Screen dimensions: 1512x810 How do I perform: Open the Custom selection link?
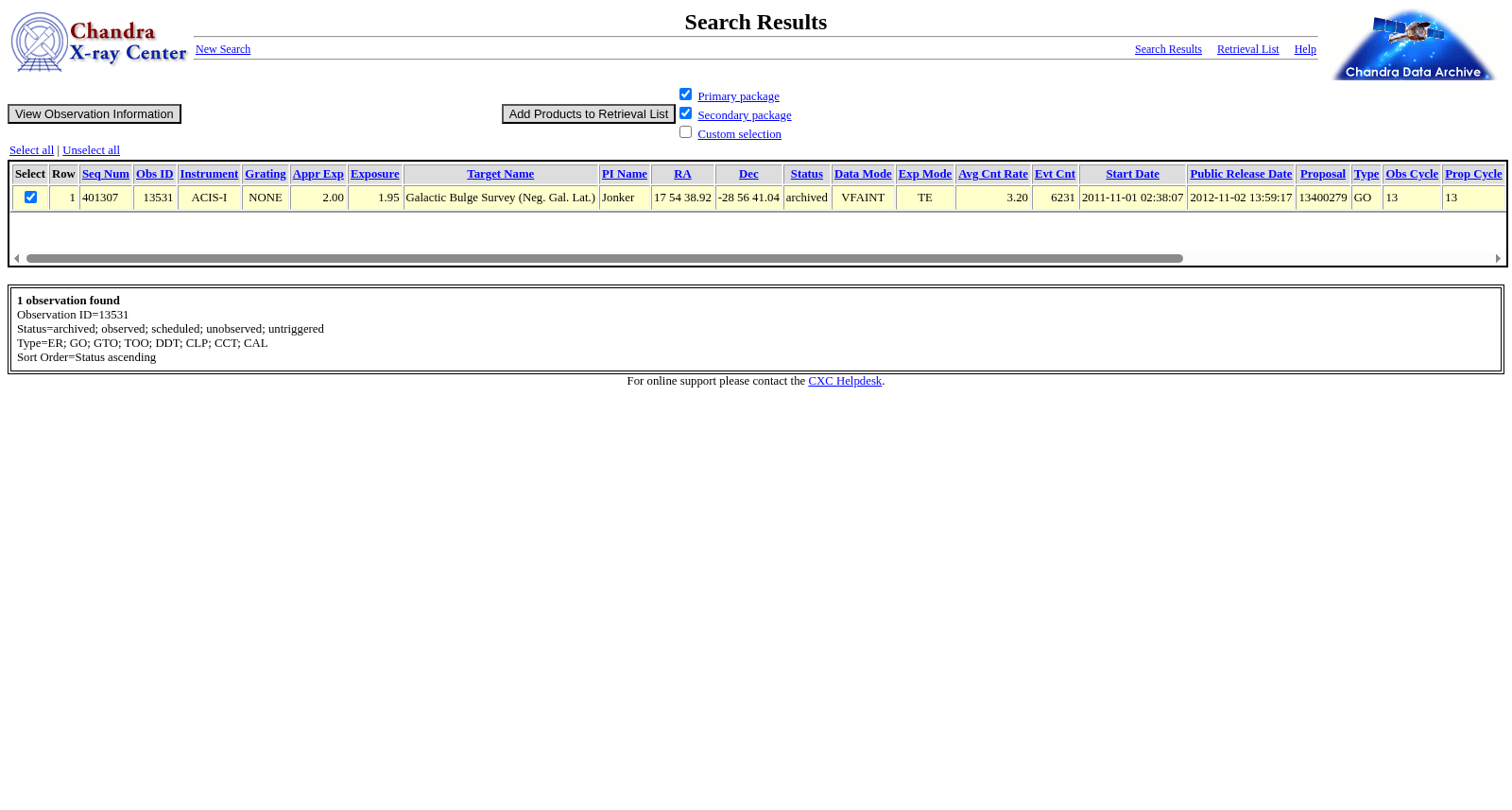739,134
